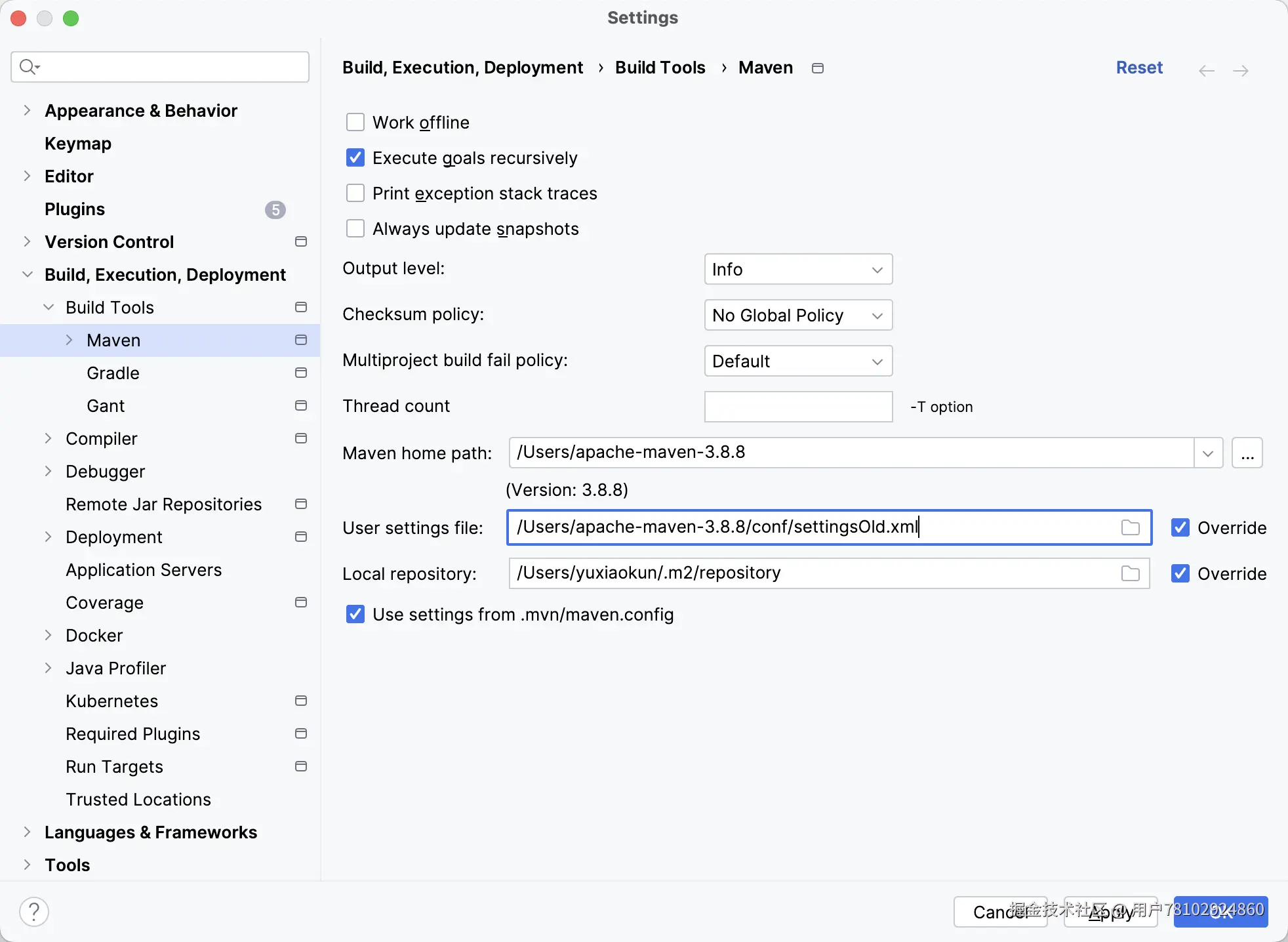
Task: Toggle Override for User settings file
Action: pyautogui.click(x=1180, y=527)
